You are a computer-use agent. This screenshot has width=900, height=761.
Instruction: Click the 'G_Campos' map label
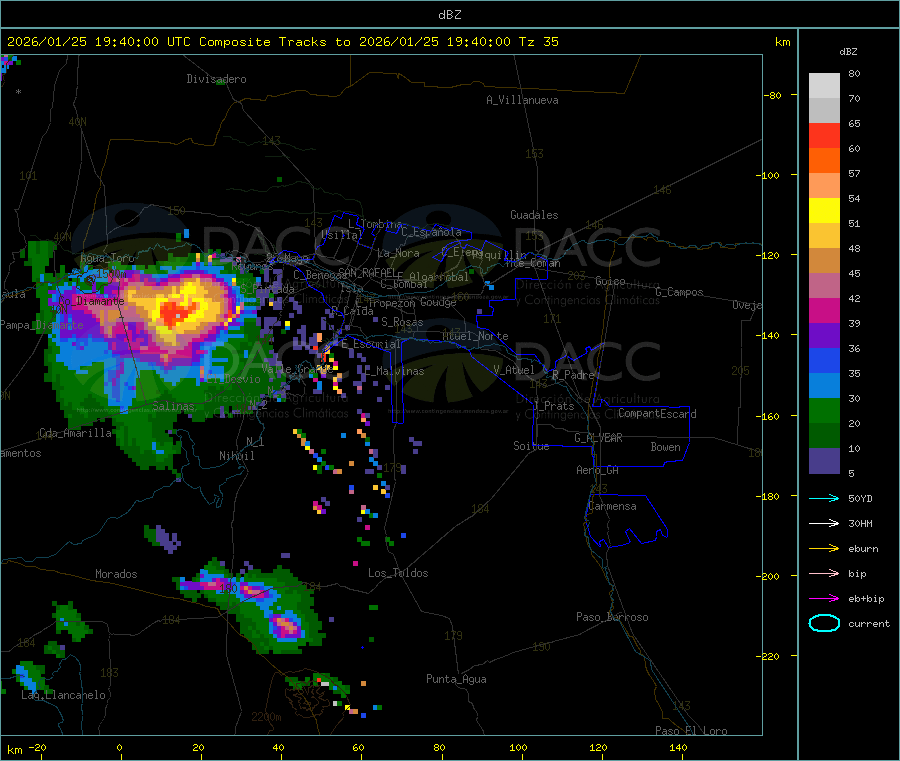coord(679,292)
